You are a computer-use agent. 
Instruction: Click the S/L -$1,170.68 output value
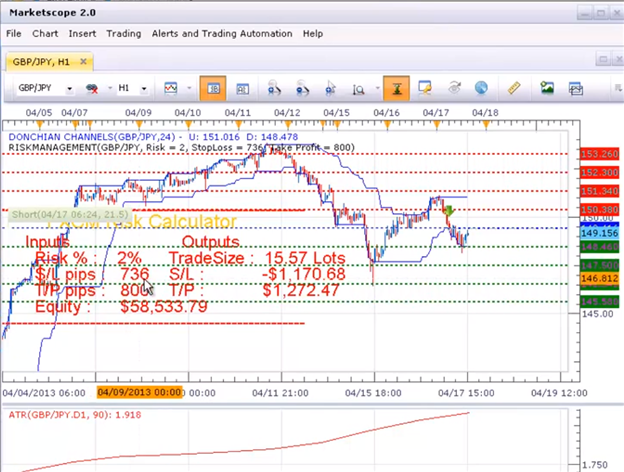pos(304,274)
